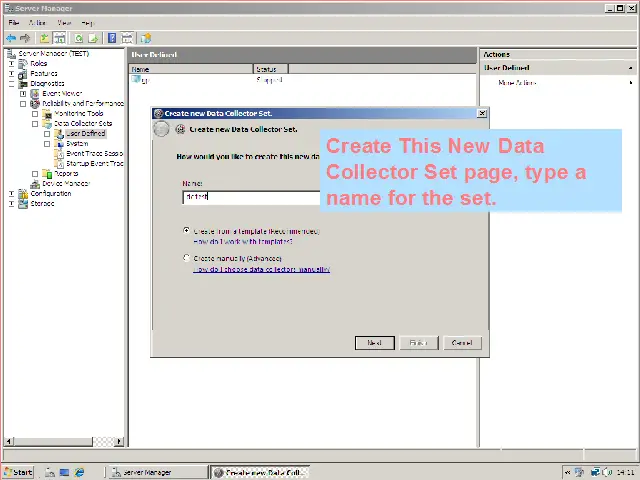Expand the Roles tree node

tap(12, 63)
